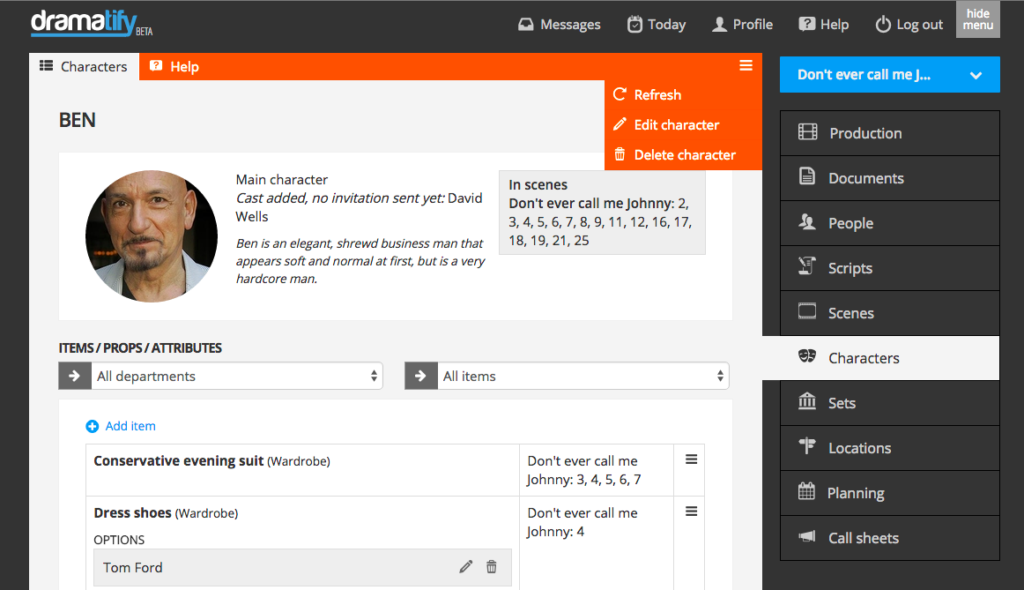Screen dimensions: 1024x590
Task: Click the arrow button beside All departments
Action: pos(74,376)
